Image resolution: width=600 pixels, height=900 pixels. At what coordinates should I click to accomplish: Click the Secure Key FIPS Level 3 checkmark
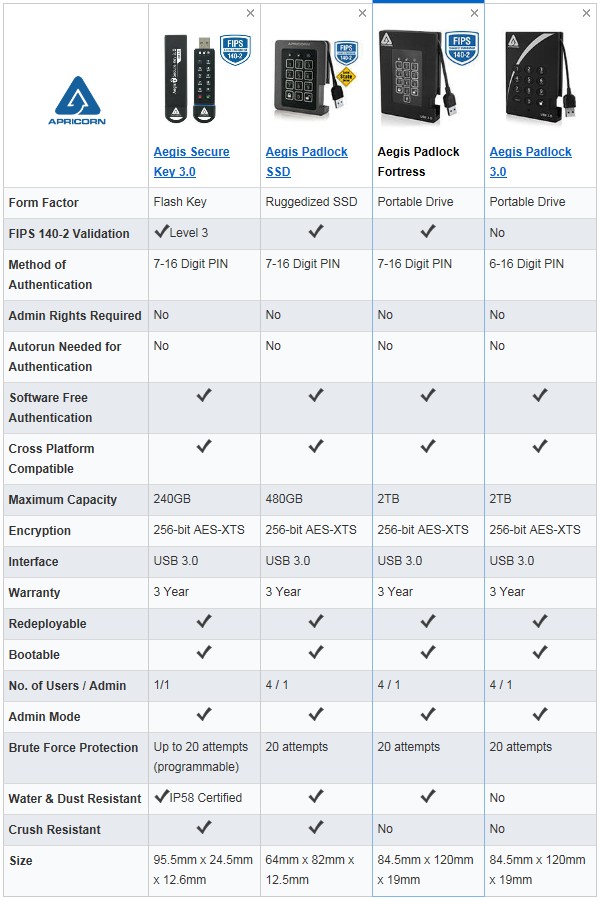[x=161, y=232]
